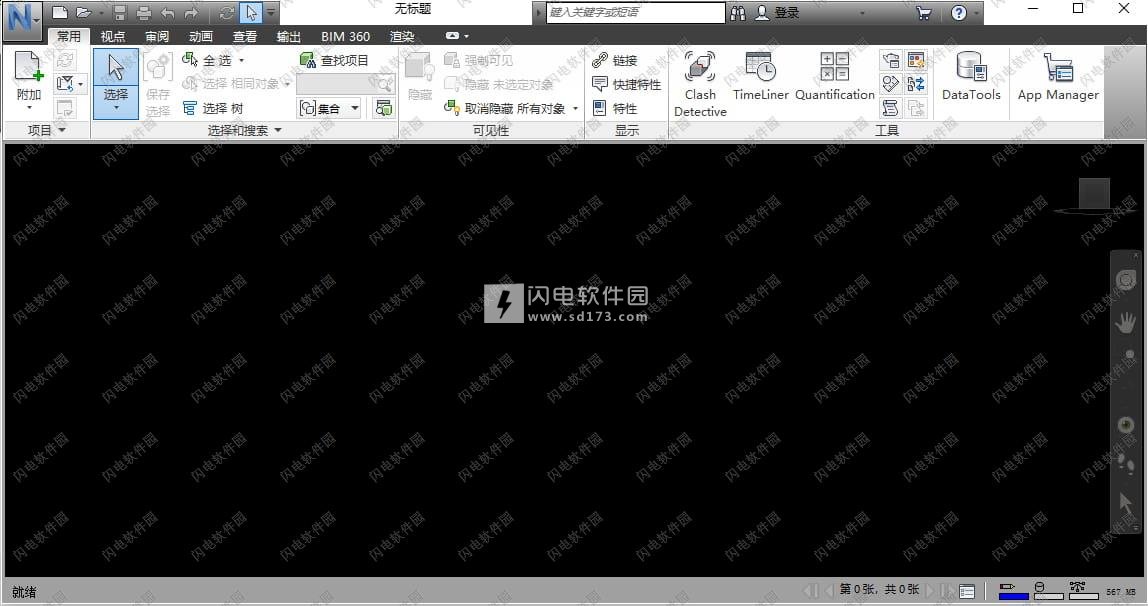This screenshot has height=606, width=1148.
Task: Select the Pan hand tool
Action: pyautogui.click(x=1125, y=321)
